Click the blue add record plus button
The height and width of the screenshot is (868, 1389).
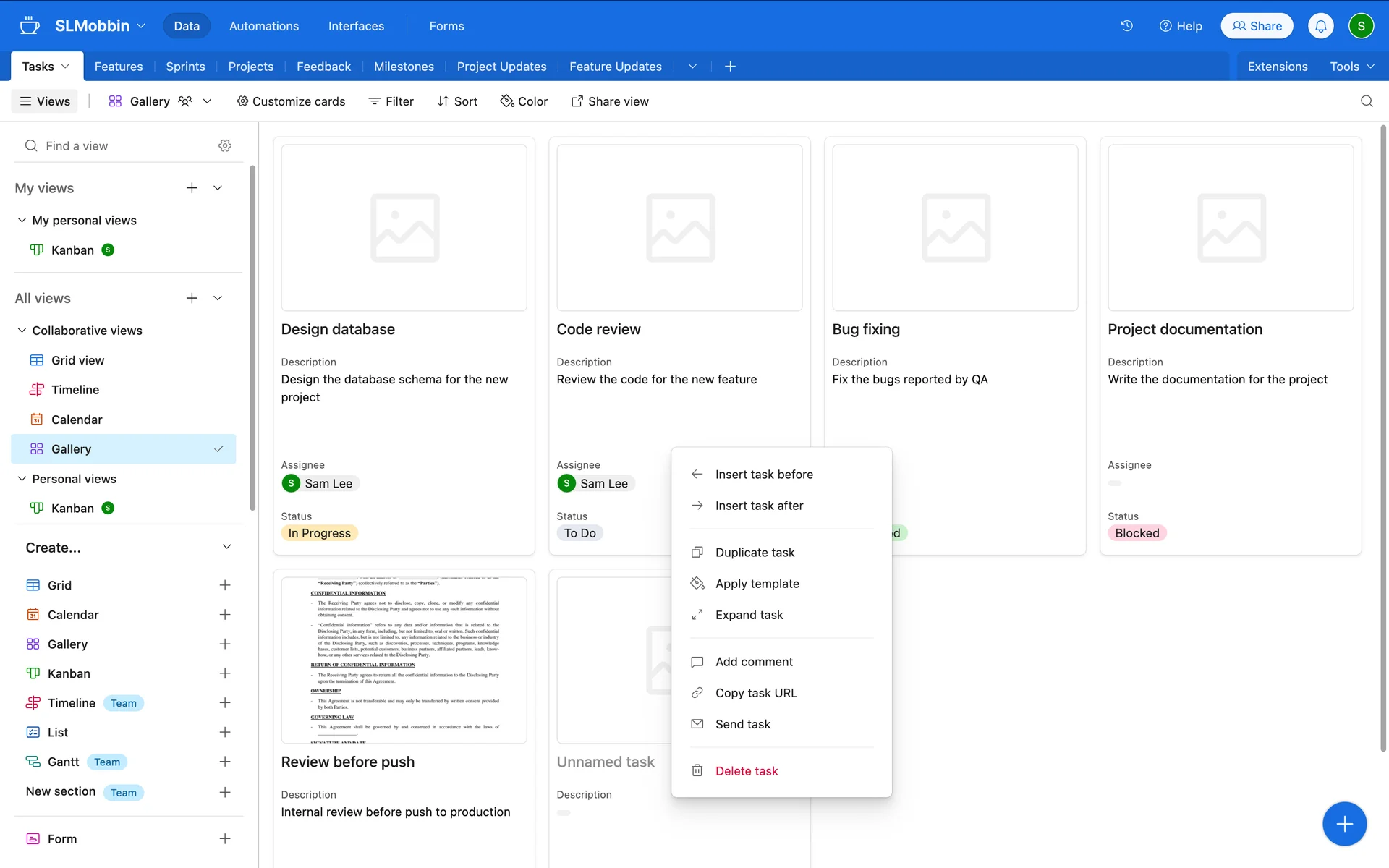(1343, 823)
